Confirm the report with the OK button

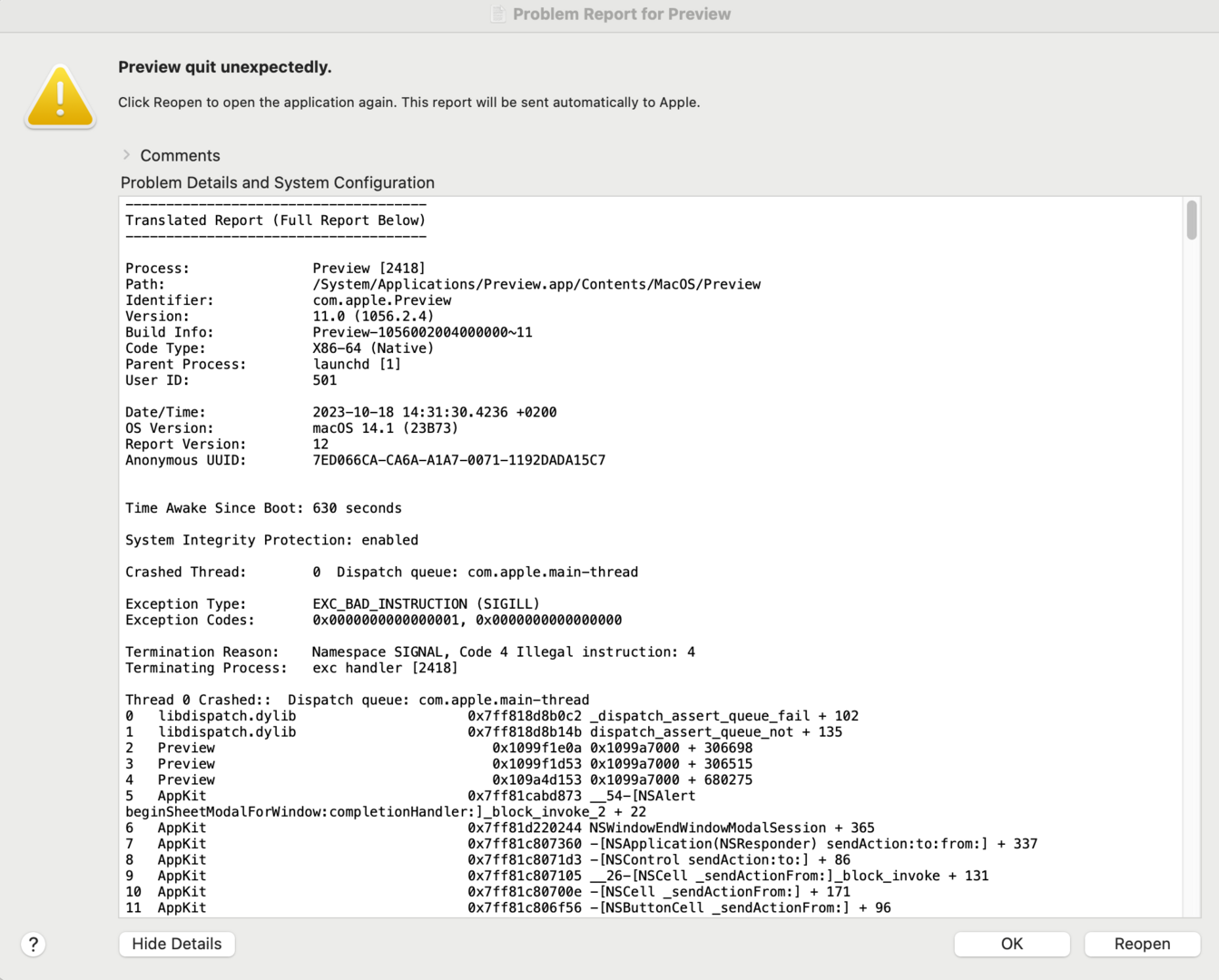(1012, 944)
